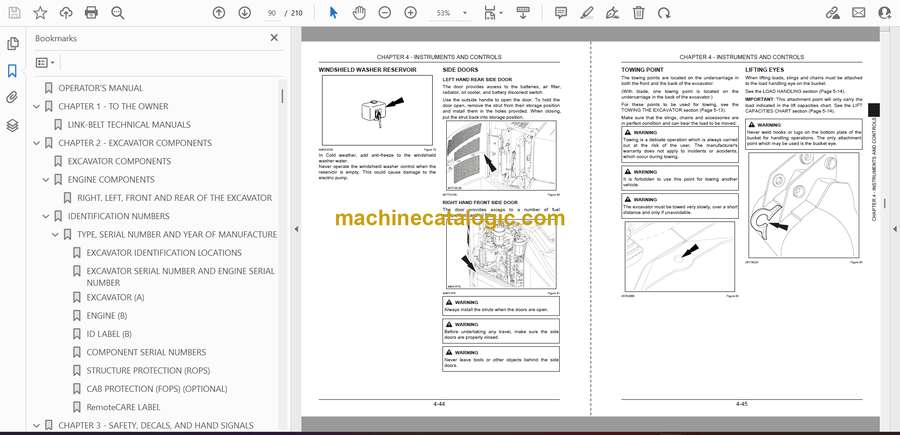
Task: Open EXCAVATOR IDENTIFICATION LOCATIONS bookmark
Action: click(164, 253)
